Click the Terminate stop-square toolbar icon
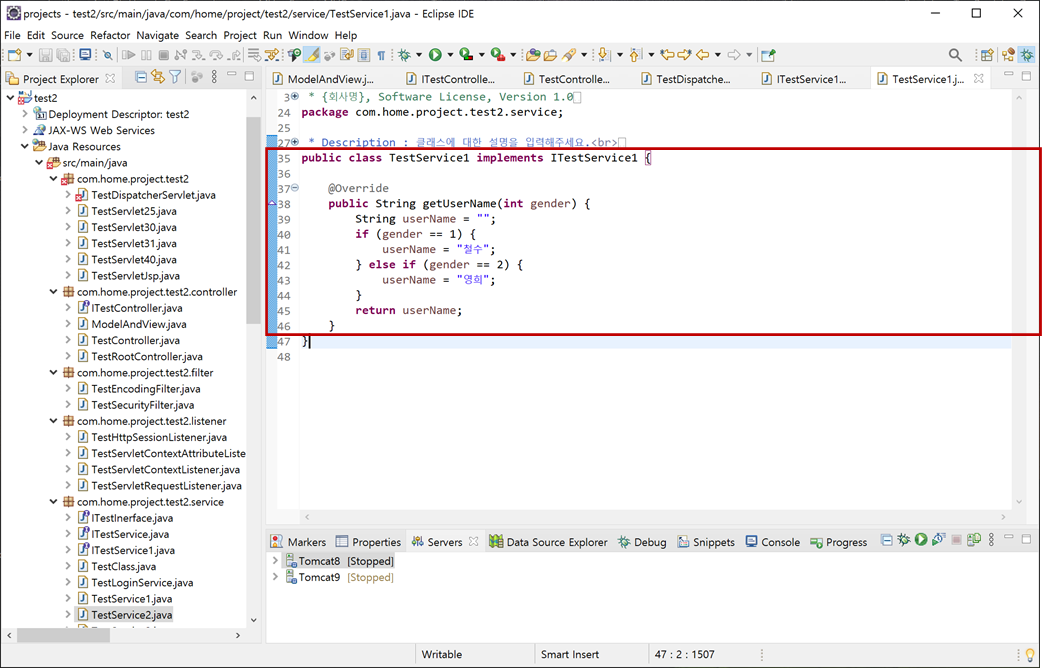The width and height of the screenshot is (1042, 668). (x=163, y=55)
